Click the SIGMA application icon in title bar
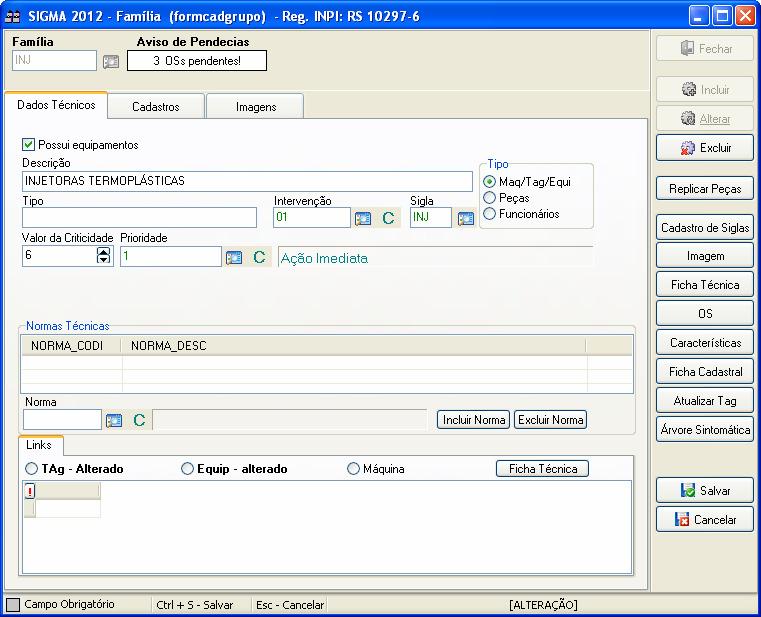 click(12, 16)
